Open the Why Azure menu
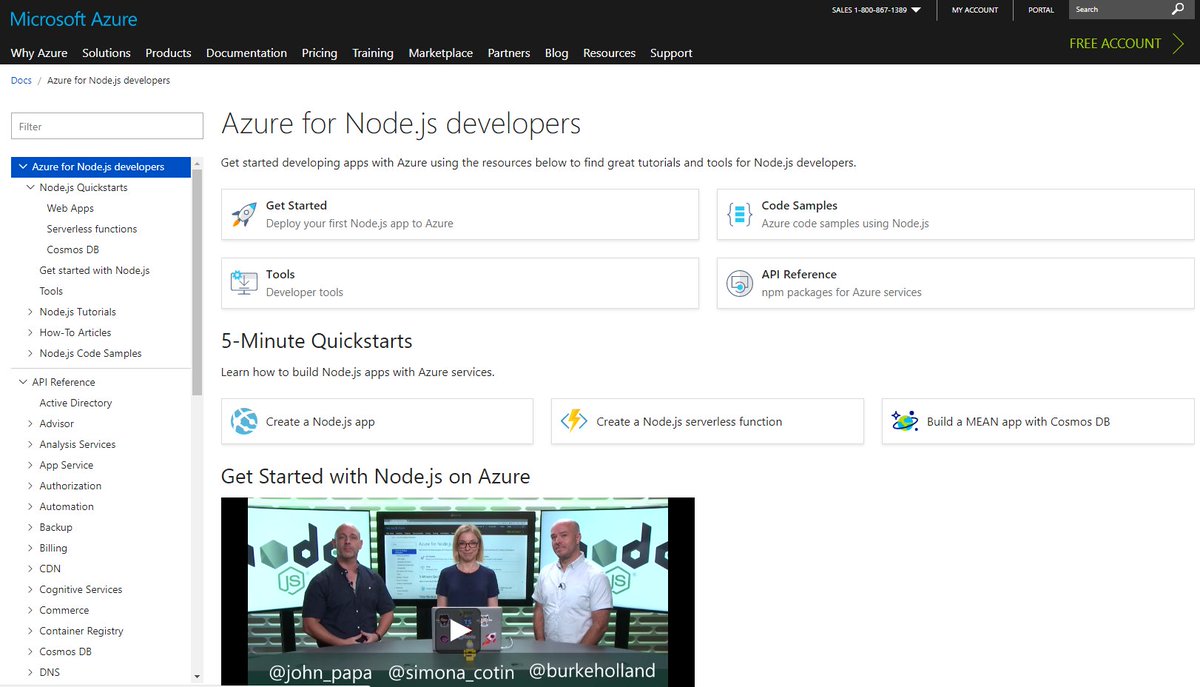Viewport: 1200px width, 687px height. pyautogui.click(x=39, y=53)
